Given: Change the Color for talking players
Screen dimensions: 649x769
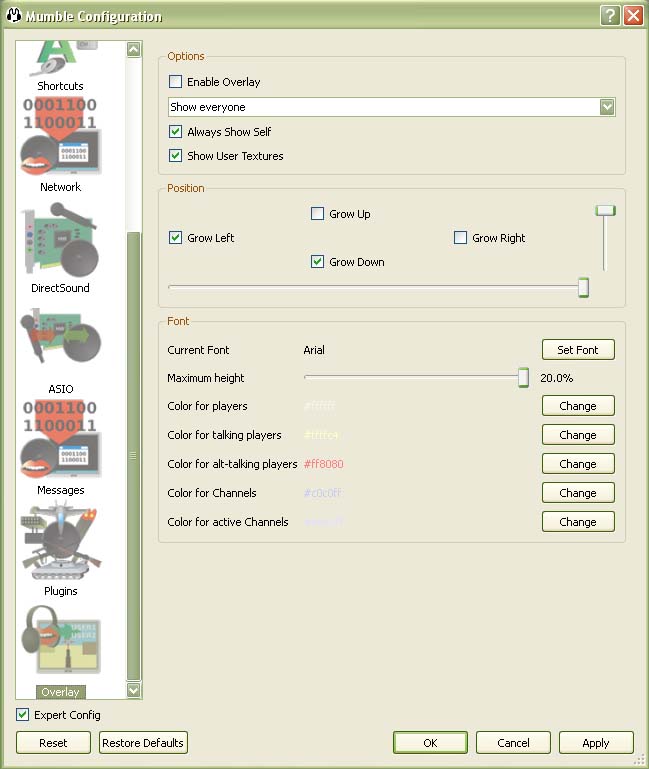Looking at the screenshot, I should pyautogui.click(x=578, y=435).
